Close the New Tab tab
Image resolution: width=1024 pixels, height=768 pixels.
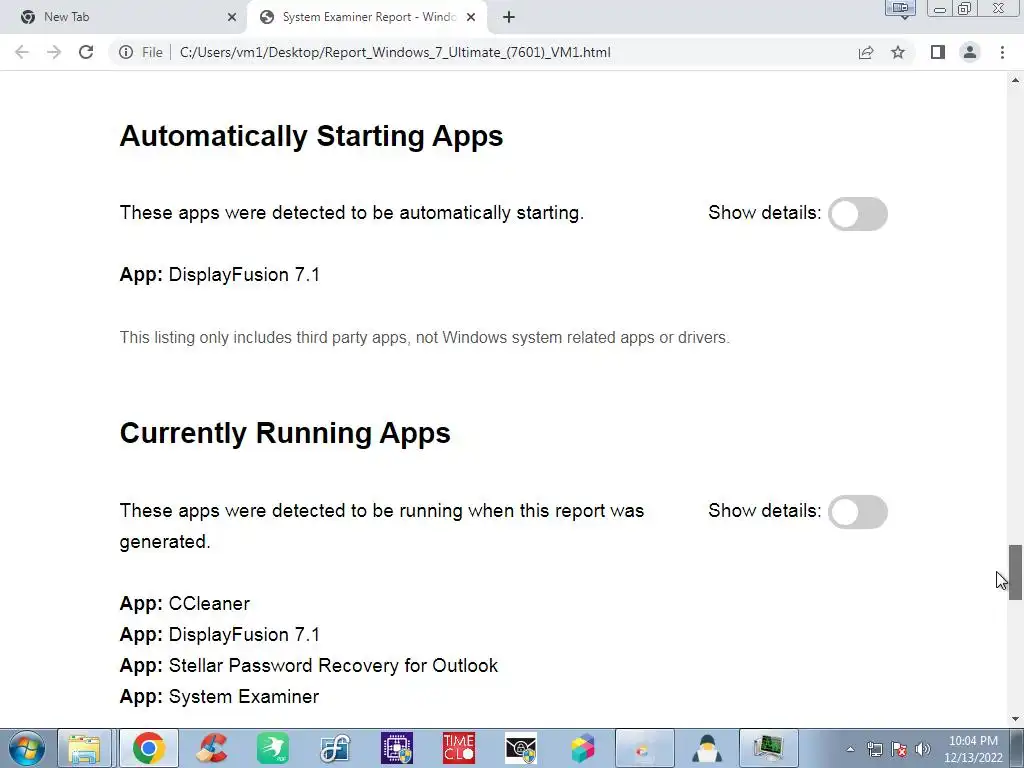coord(232,18)
